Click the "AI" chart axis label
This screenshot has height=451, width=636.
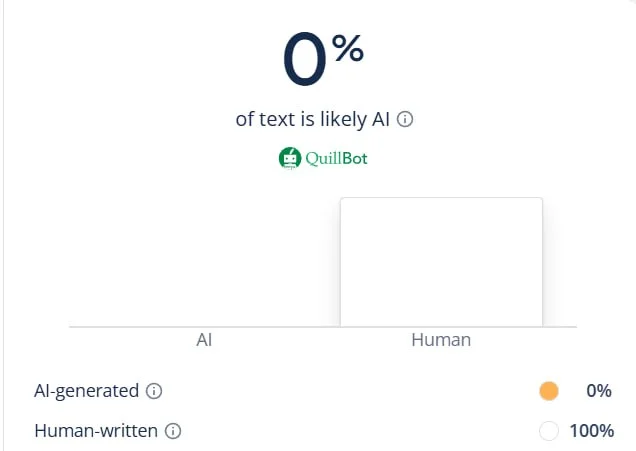click(204, 340)
